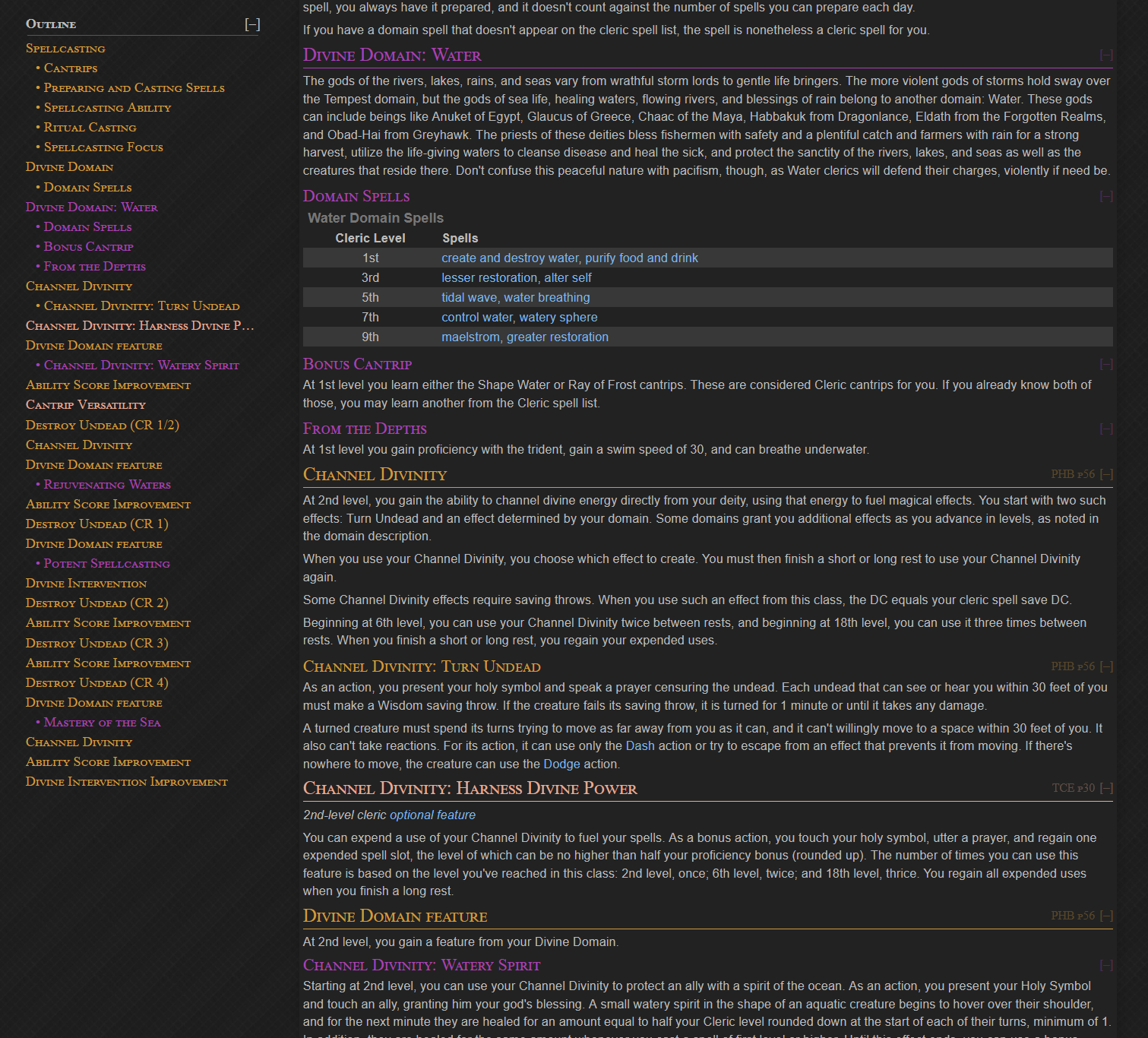Collapse Watery Spirit section toggle
Viewport: 1148px width, 1038px height.
[1106, 965]
